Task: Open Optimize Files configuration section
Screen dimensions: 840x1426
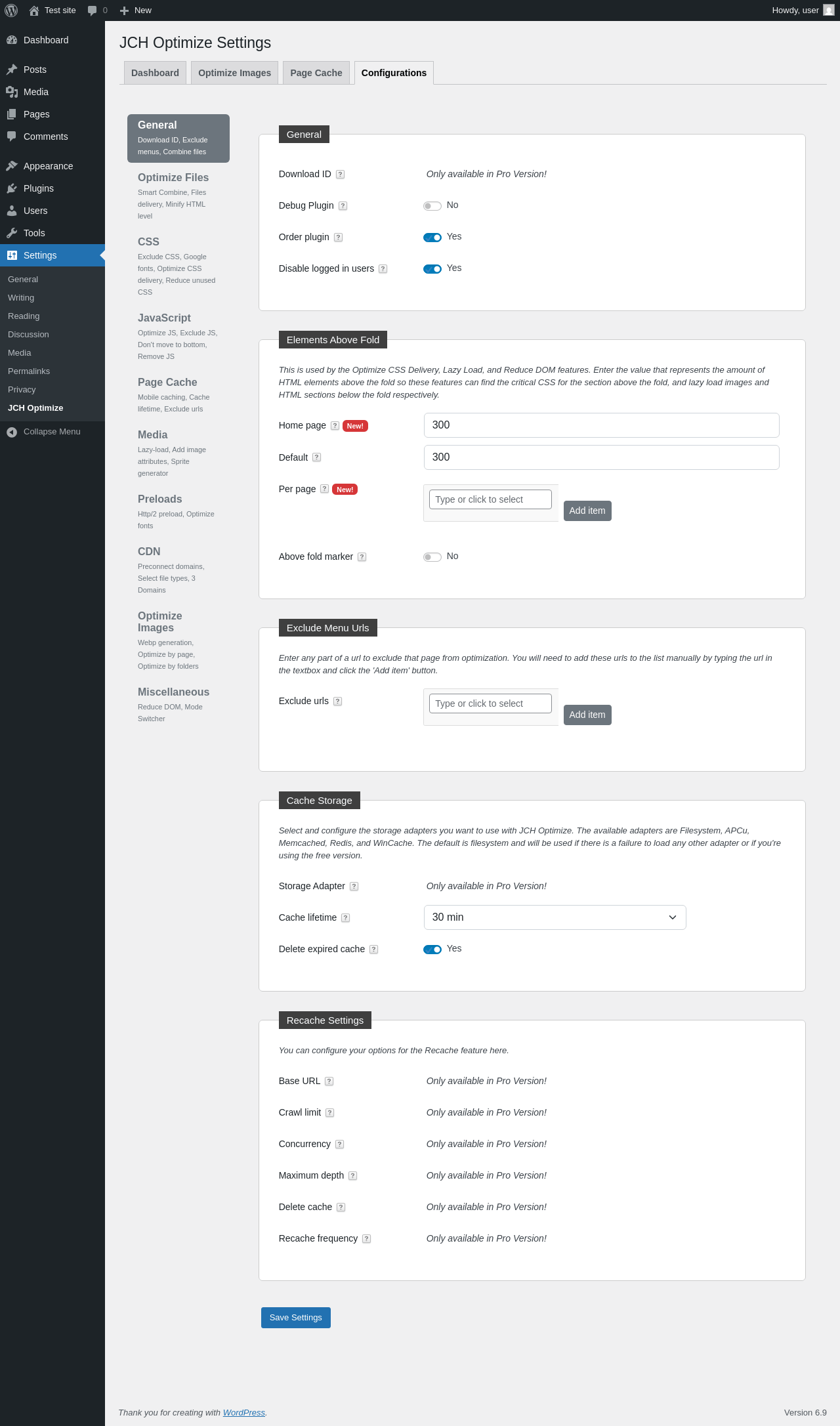Action: point(178,196)
